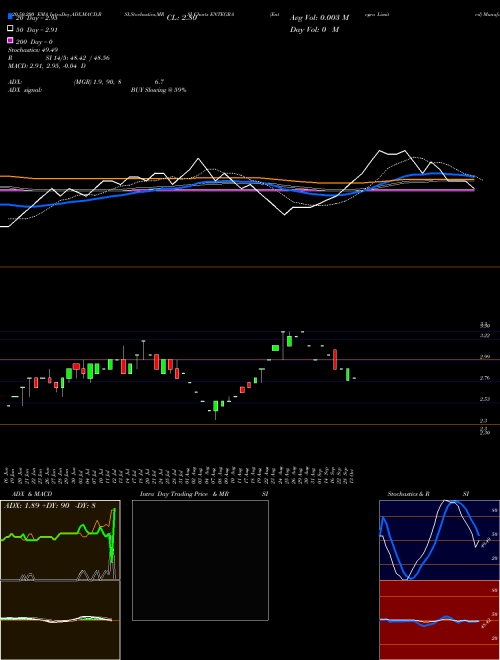Click the blue Stochastics oscillator chart
This screenshot has height=660, width=500.
439,540
